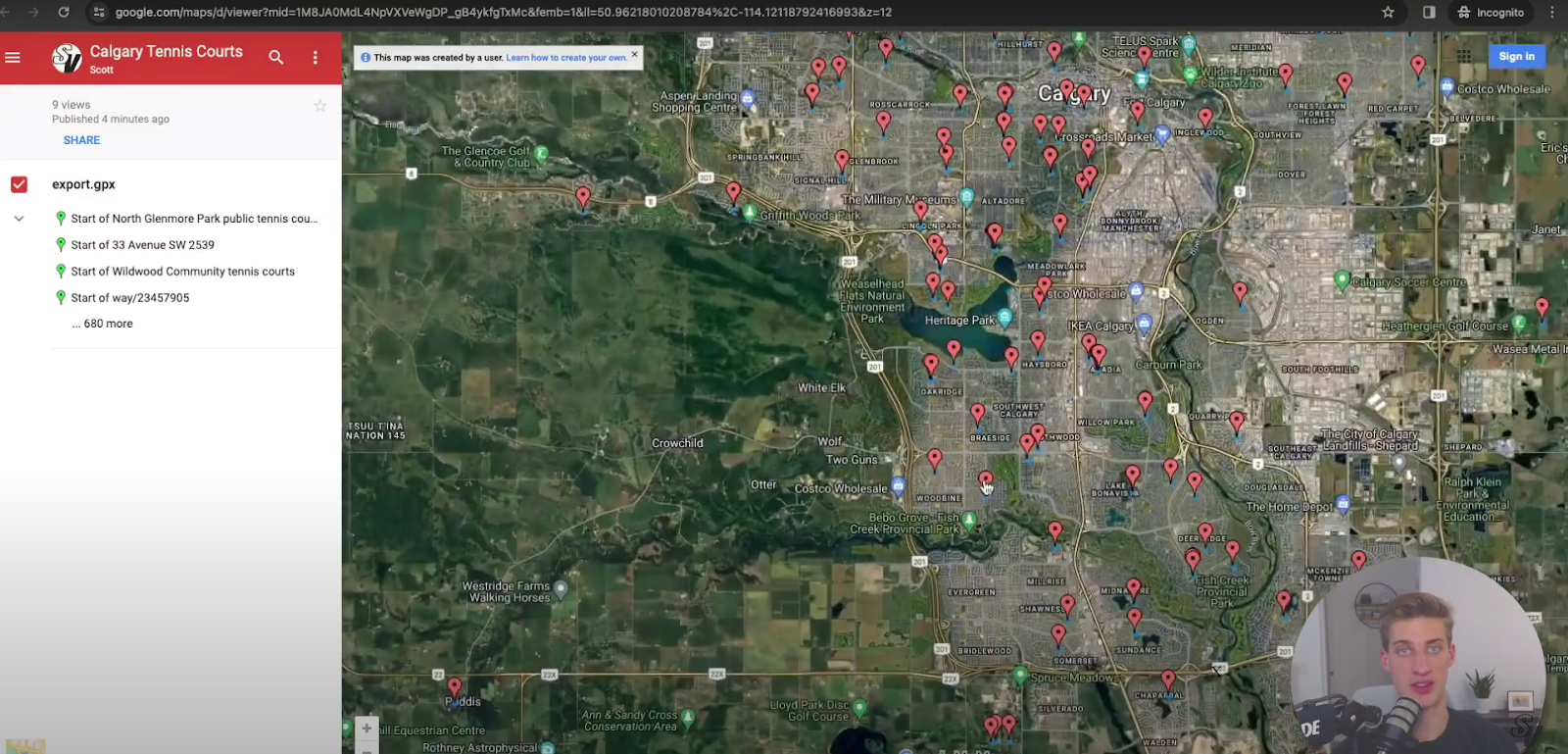Reload the browser page
1568x754 pixels.
tap(64, 12)
